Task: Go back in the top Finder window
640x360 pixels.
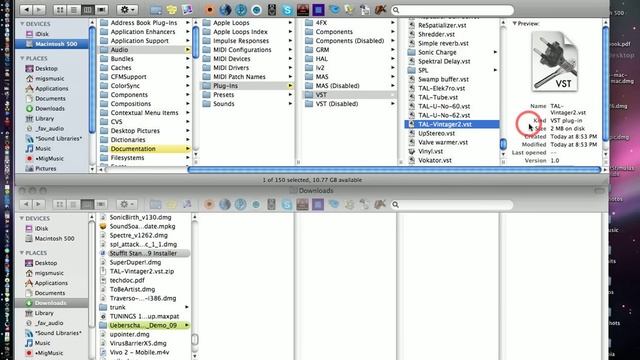Action: click(x=26, y=9)
